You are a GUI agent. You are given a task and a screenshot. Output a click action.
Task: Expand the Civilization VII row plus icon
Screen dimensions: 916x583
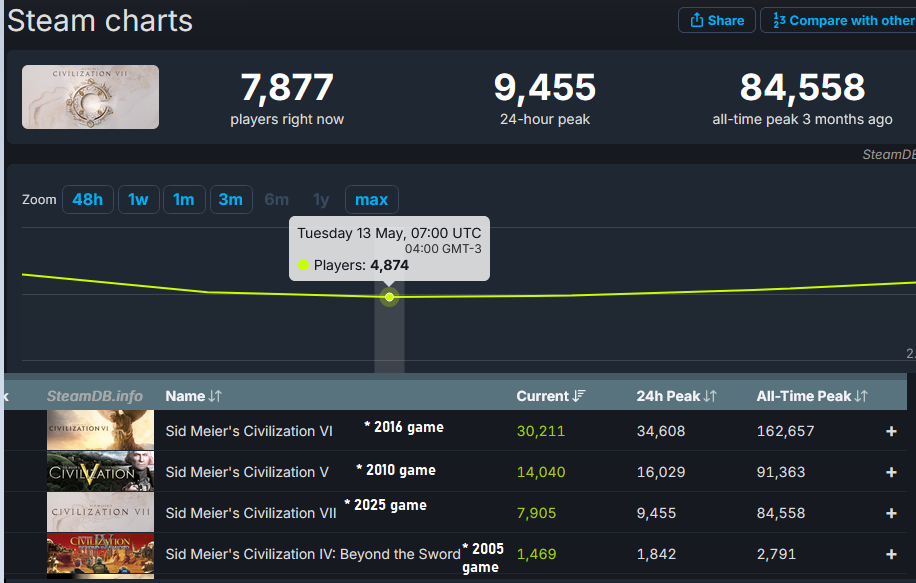[x=891, y=513]
